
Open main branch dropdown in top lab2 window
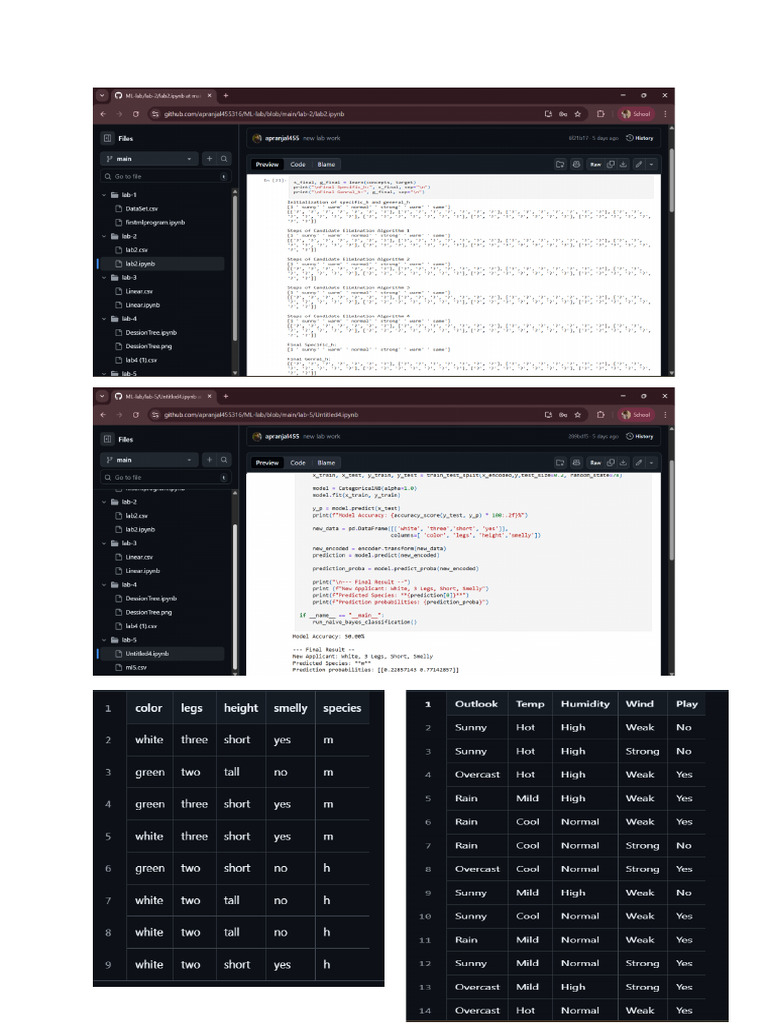[x=149, y=159]
